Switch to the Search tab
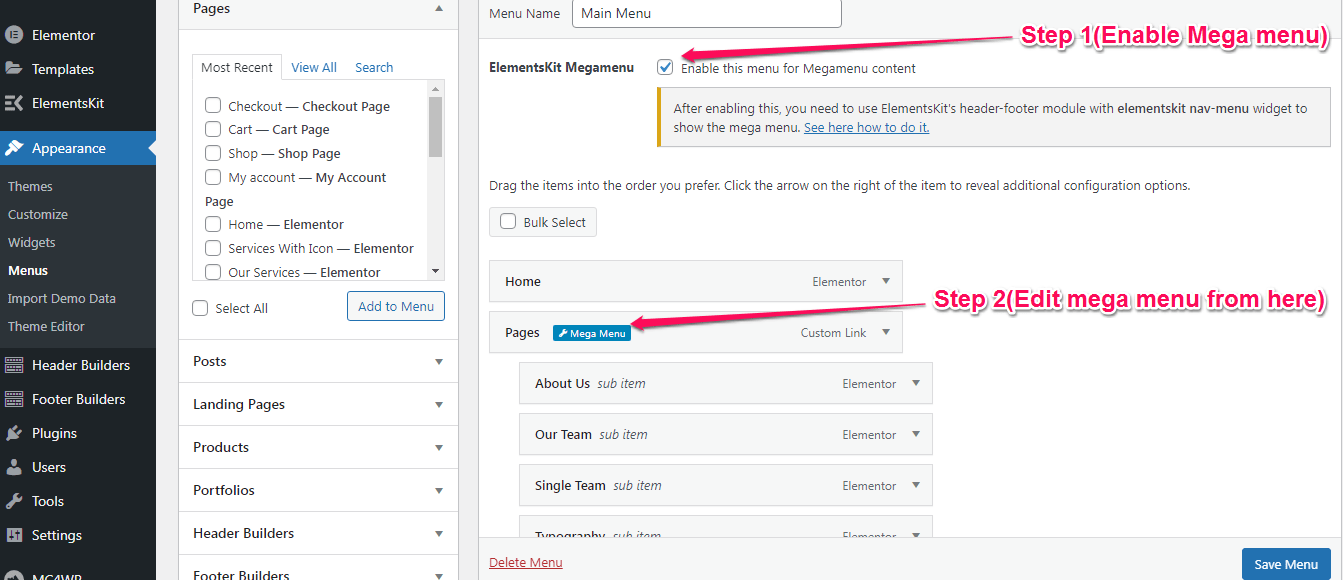Screen dimensions: 1343x580 click(374, 67)
